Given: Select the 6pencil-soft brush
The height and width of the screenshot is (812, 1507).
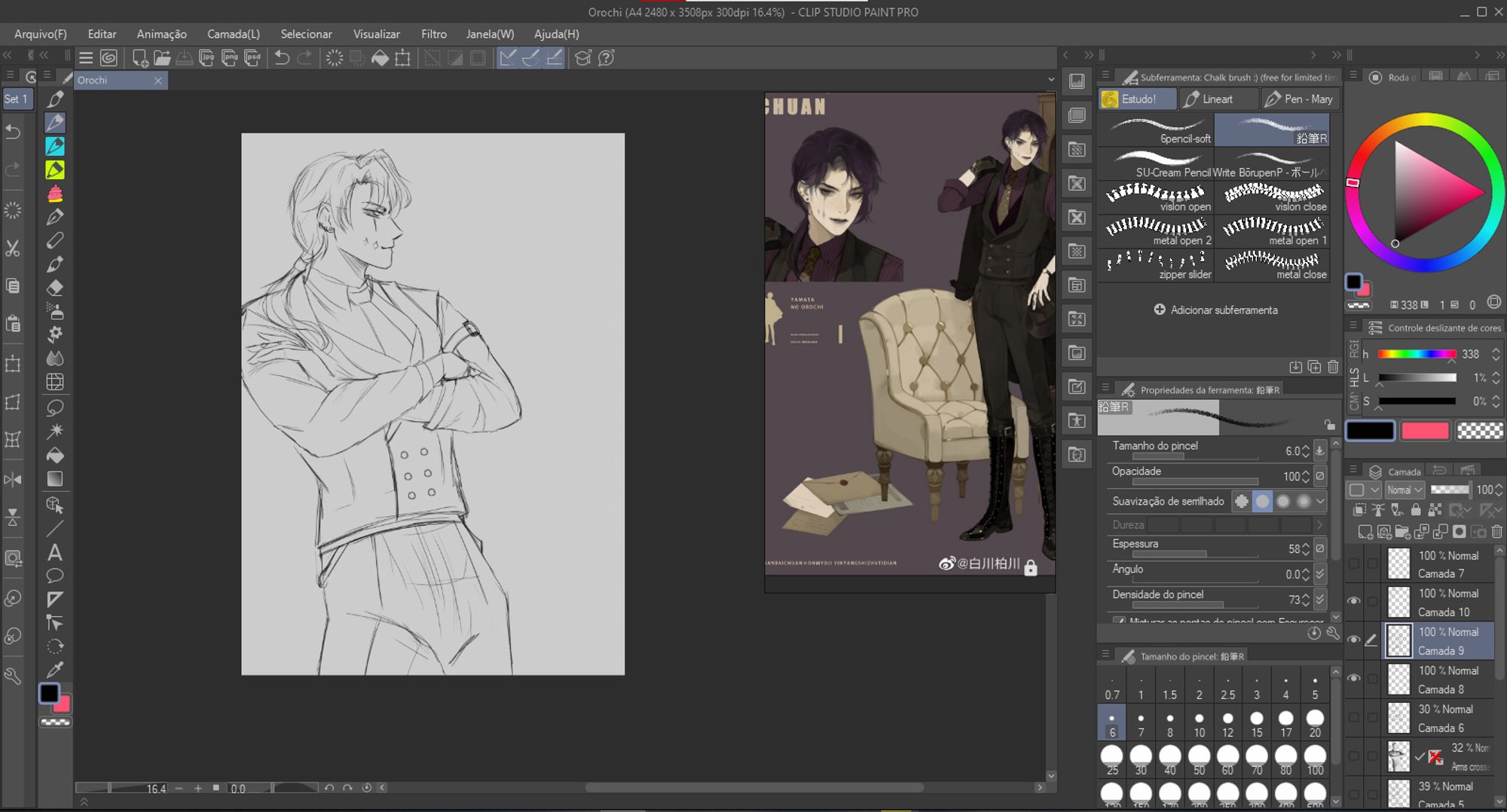Looking at the screenshot, I should pos(1156,130).
